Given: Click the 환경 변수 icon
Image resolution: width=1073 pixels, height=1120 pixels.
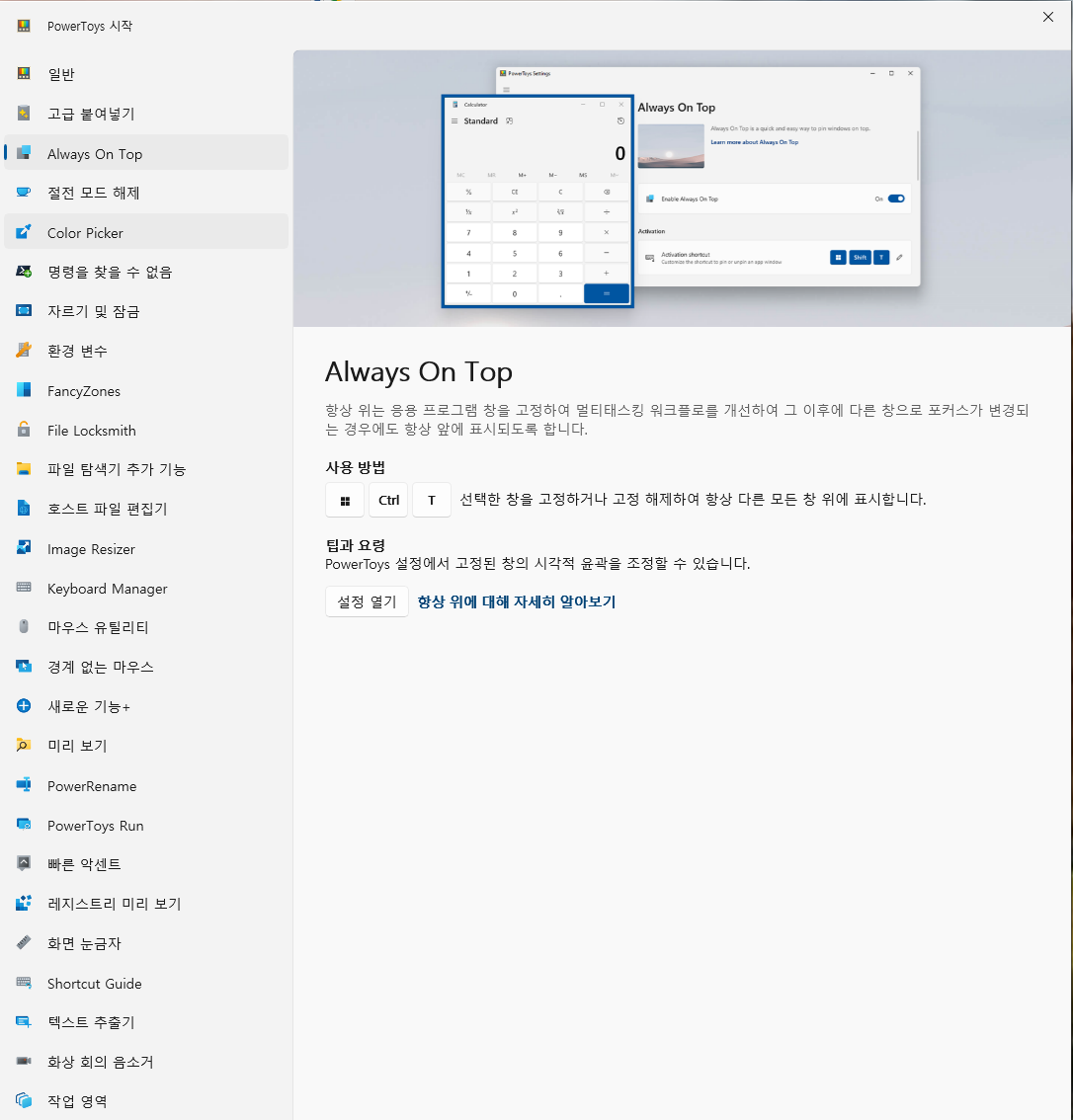Looking at the screenshot, I should pos(24,350).
